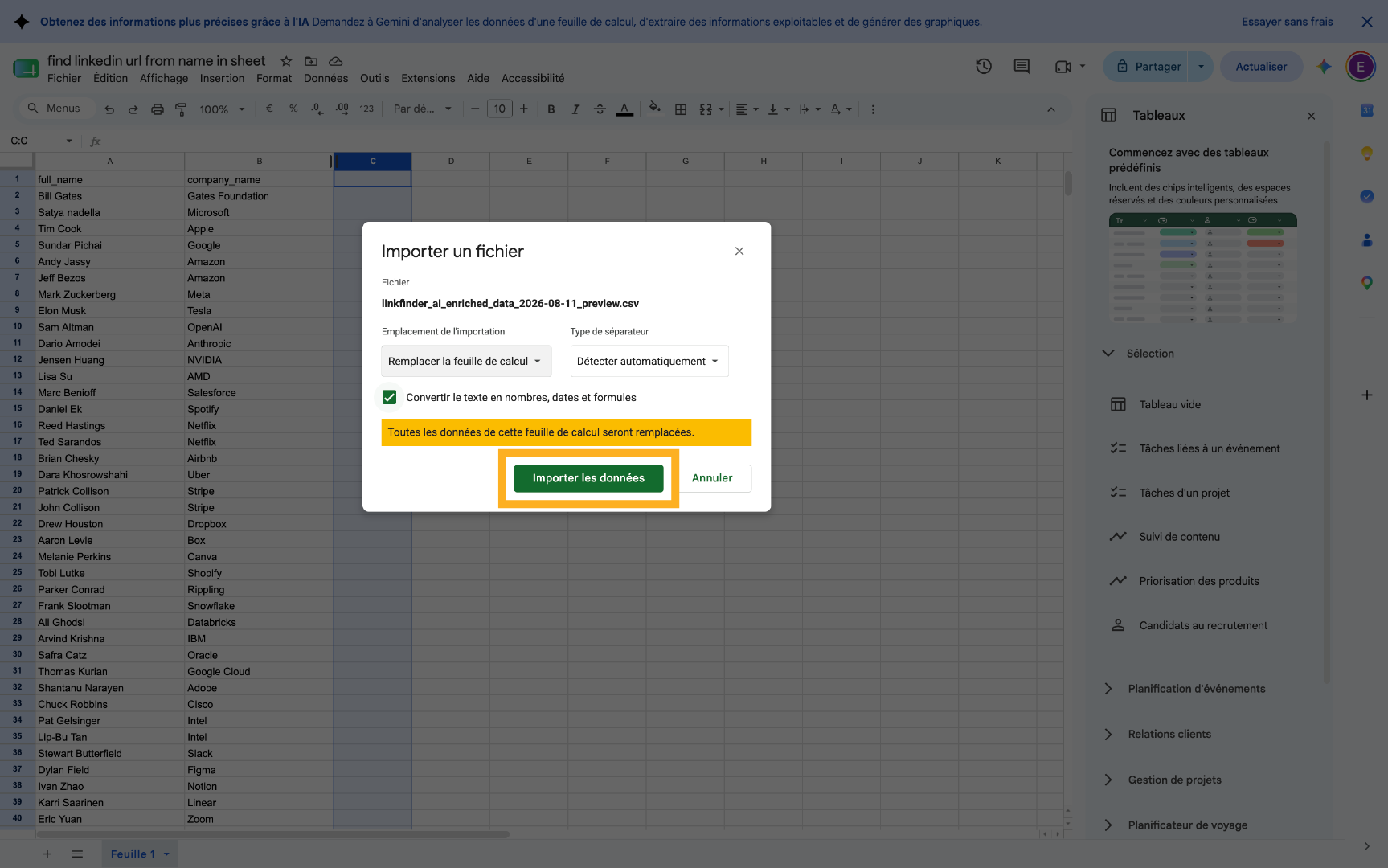Toggle strikethrough formatting
The image size is (1388, 868).
point(600,109)
